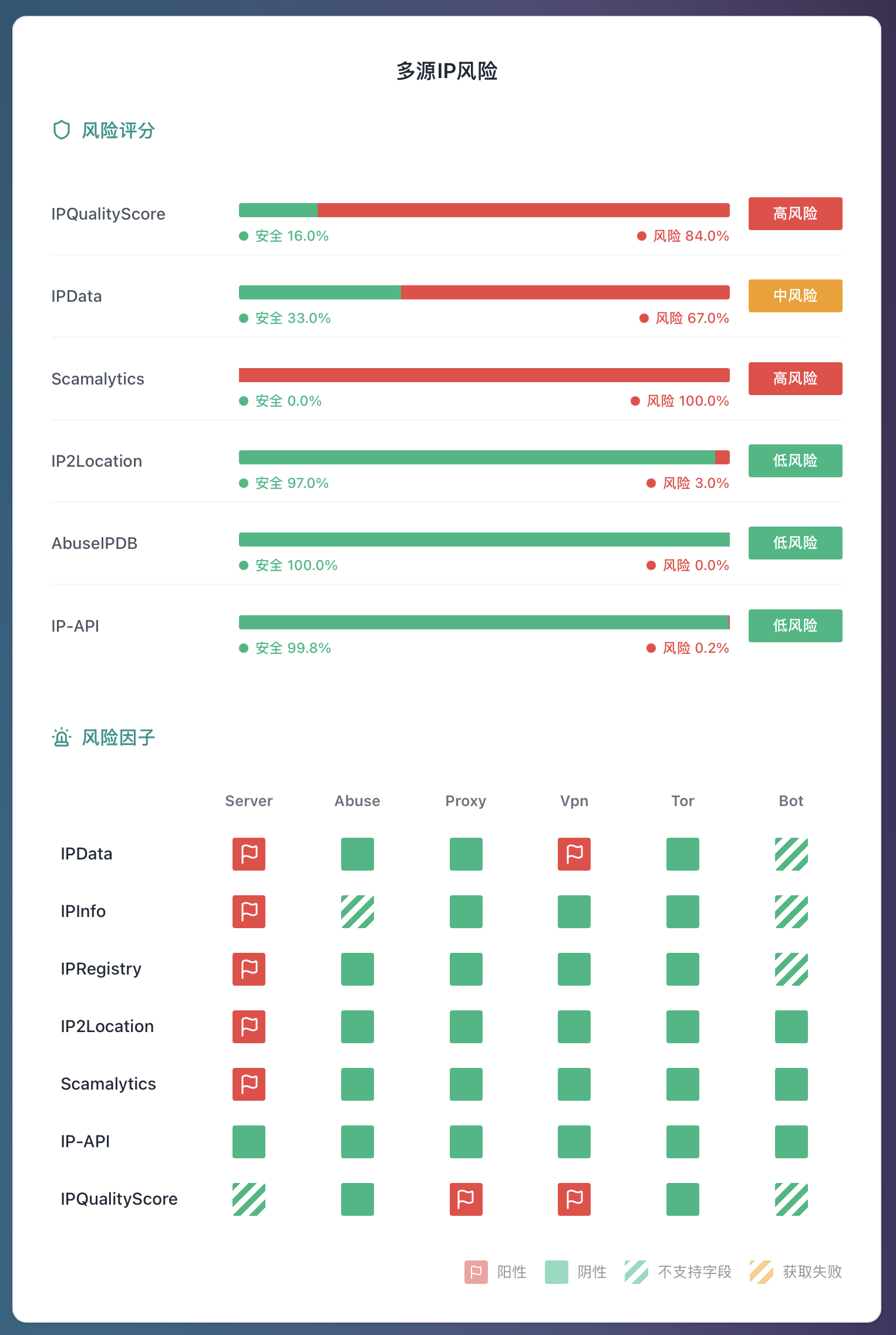
Task: Click the alarm siren icon beside 风险因子
Action: point(62,737)
